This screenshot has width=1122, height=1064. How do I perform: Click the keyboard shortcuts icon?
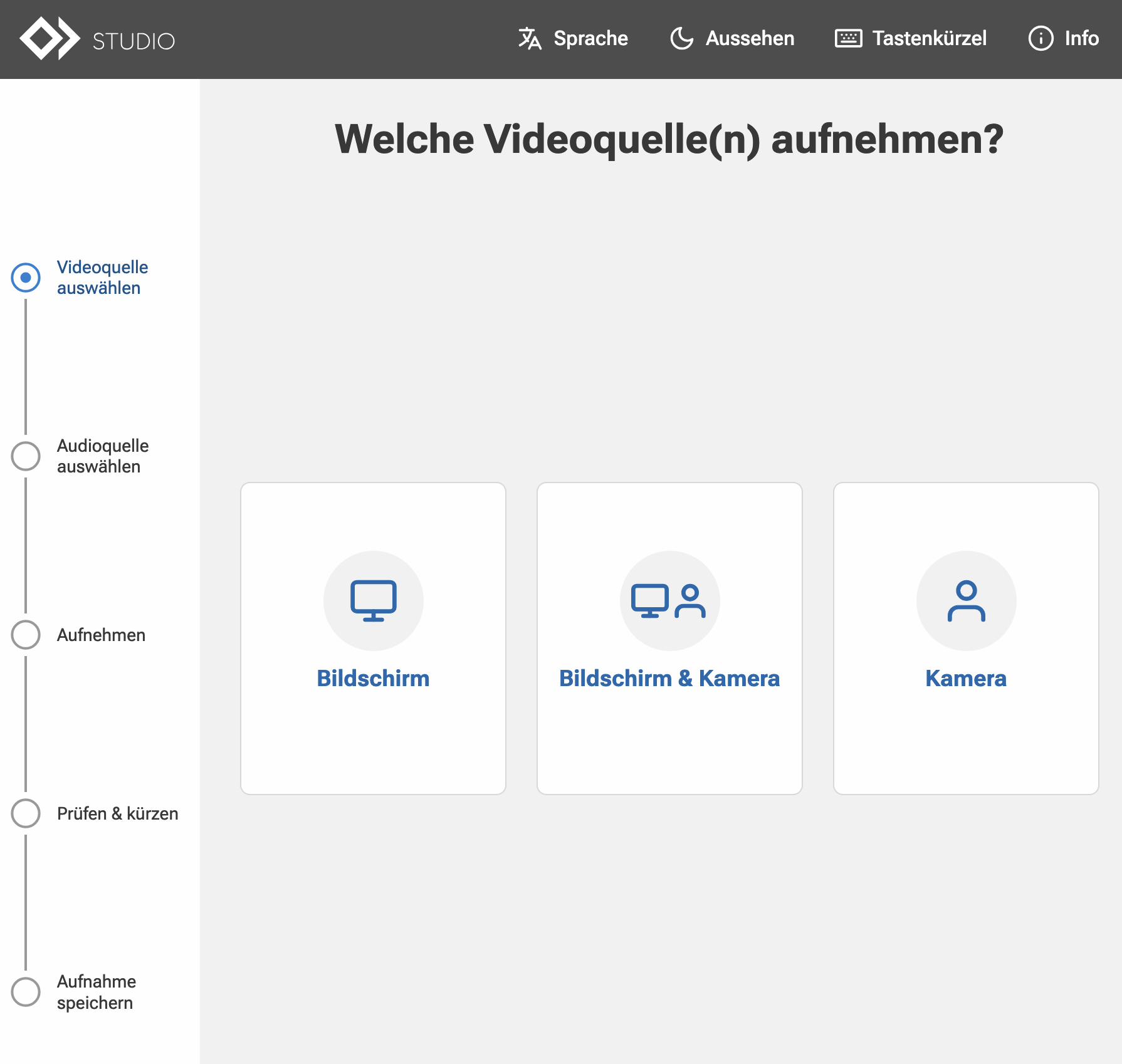[848, 38]
